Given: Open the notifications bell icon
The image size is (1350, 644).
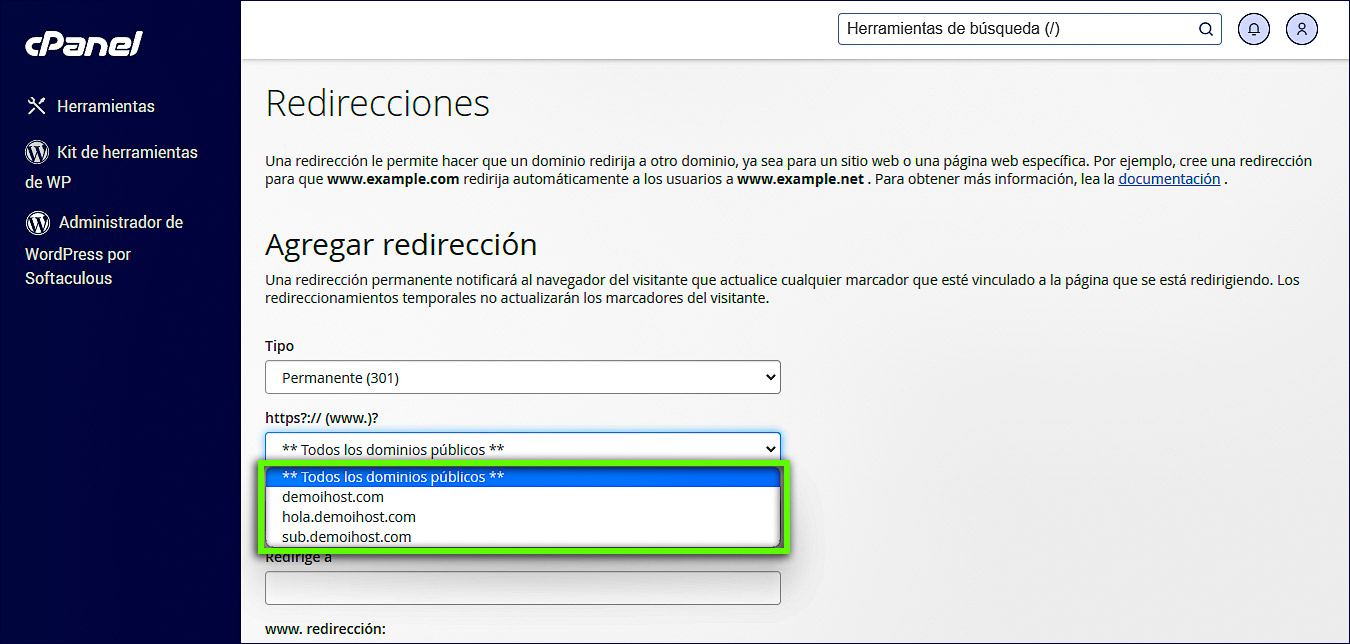Looking at the screenshot, I should click(x=1253, y=29).
